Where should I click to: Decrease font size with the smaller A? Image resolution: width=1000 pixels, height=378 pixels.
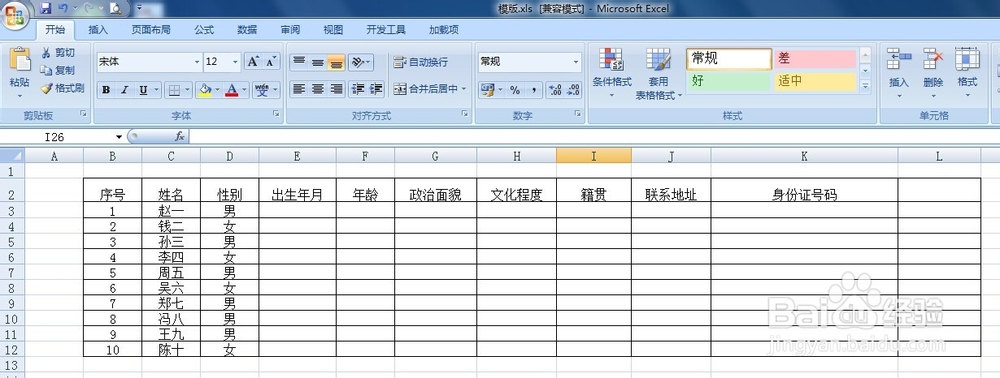click(271, 62)
